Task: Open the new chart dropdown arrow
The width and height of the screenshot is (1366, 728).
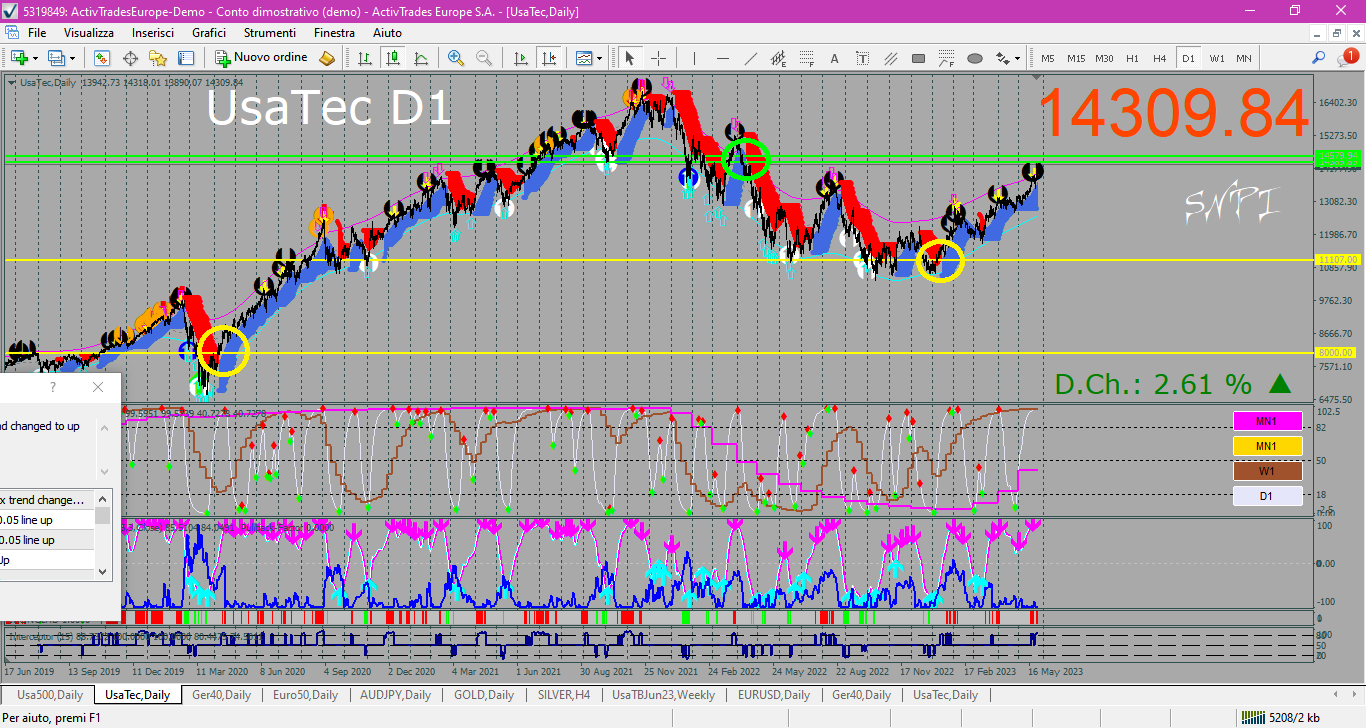Action: coord(36,58)
